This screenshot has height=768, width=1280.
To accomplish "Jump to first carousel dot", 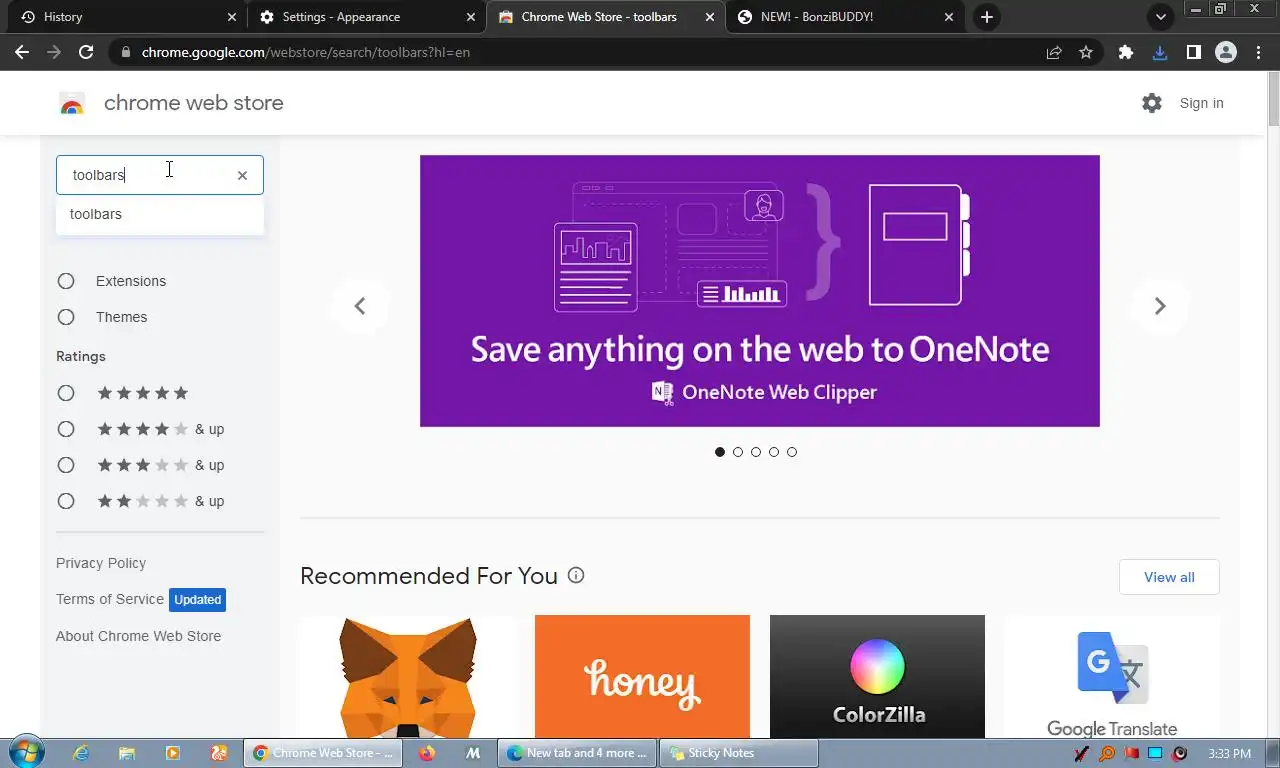I will [x=720, y=452].
